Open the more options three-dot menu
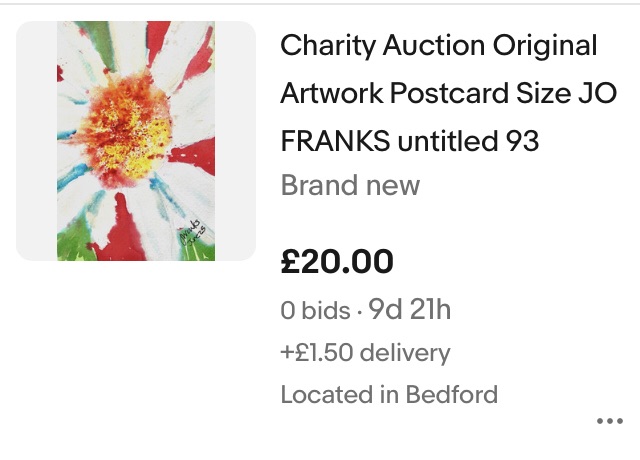The image size is (640, 460). (x=609, y=422)
